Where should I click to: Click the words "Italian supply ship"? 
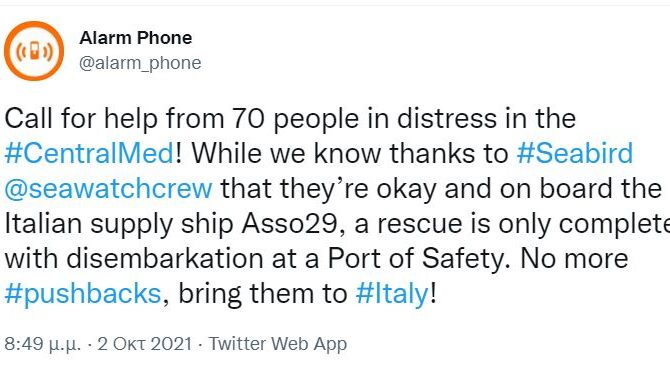click(118, 223)
